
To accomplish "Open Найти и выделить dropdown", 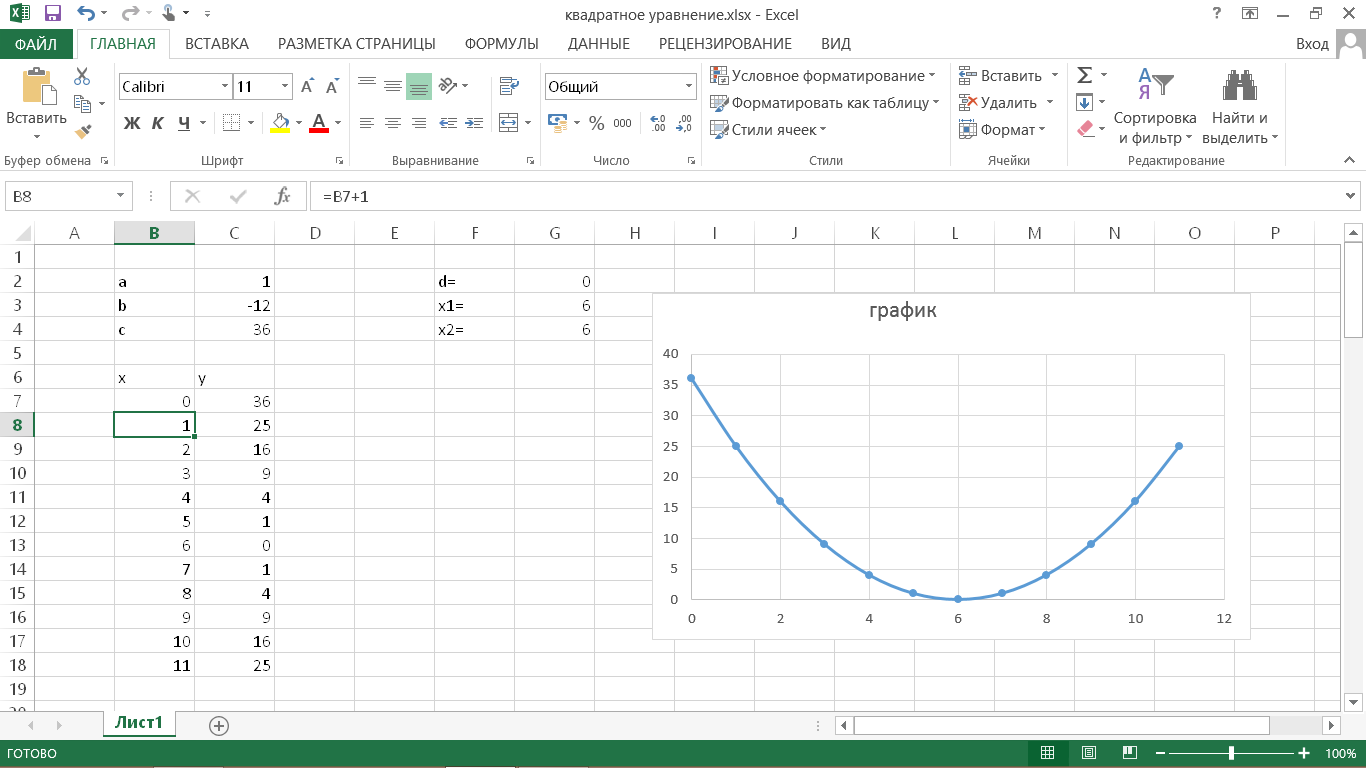I will click(x=1240, y=106).
